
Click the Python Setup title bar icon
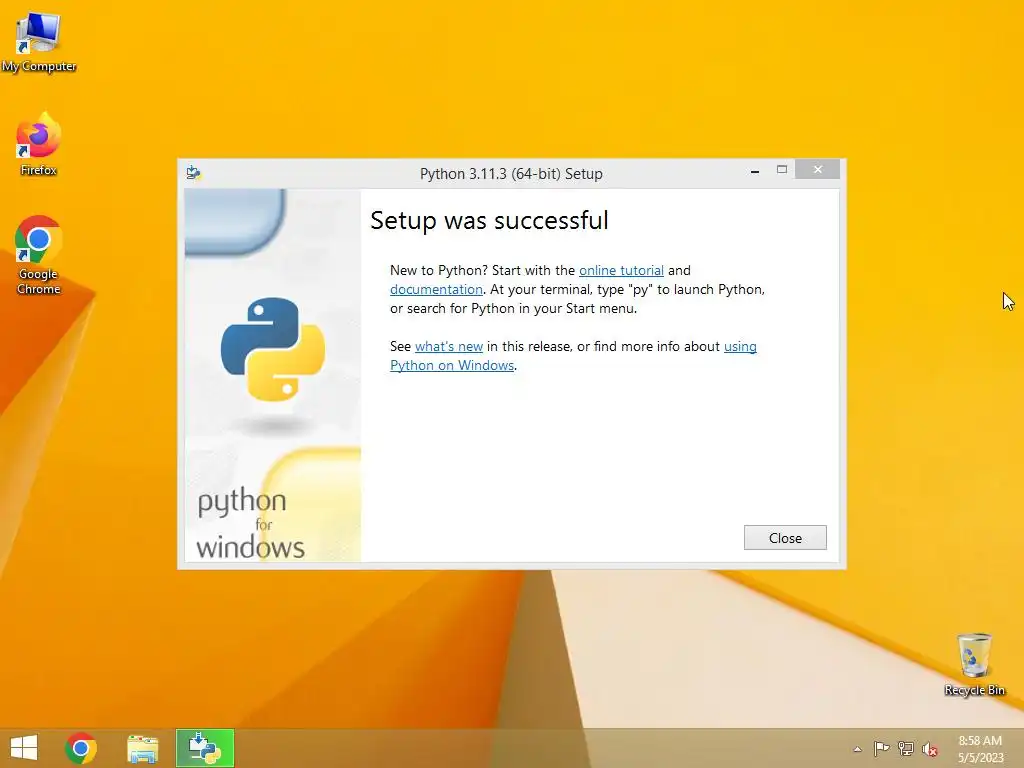pyautogui.click(x=193, y=172)
